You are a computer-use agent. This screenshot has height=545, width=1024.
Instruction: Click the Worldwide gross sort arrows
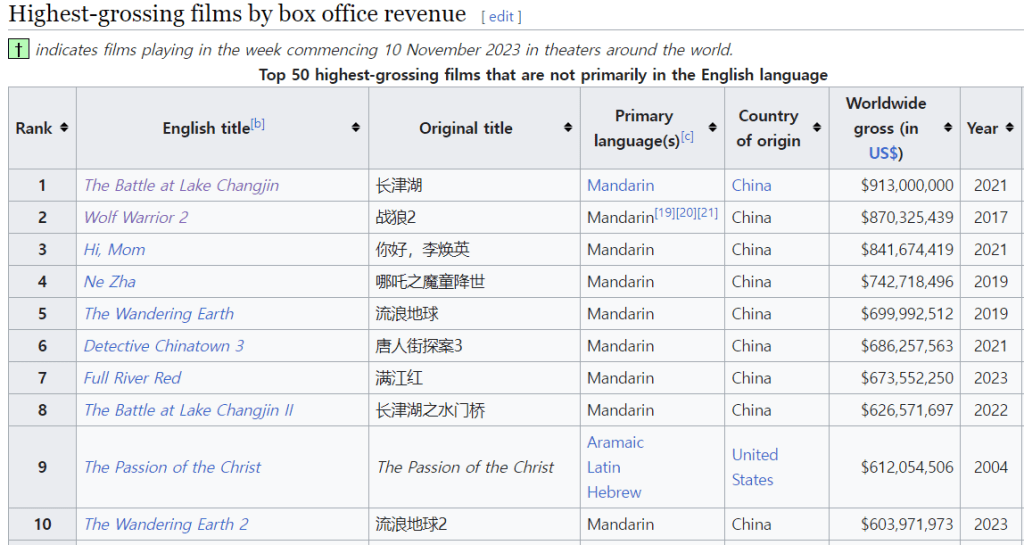tap(948, 128)
